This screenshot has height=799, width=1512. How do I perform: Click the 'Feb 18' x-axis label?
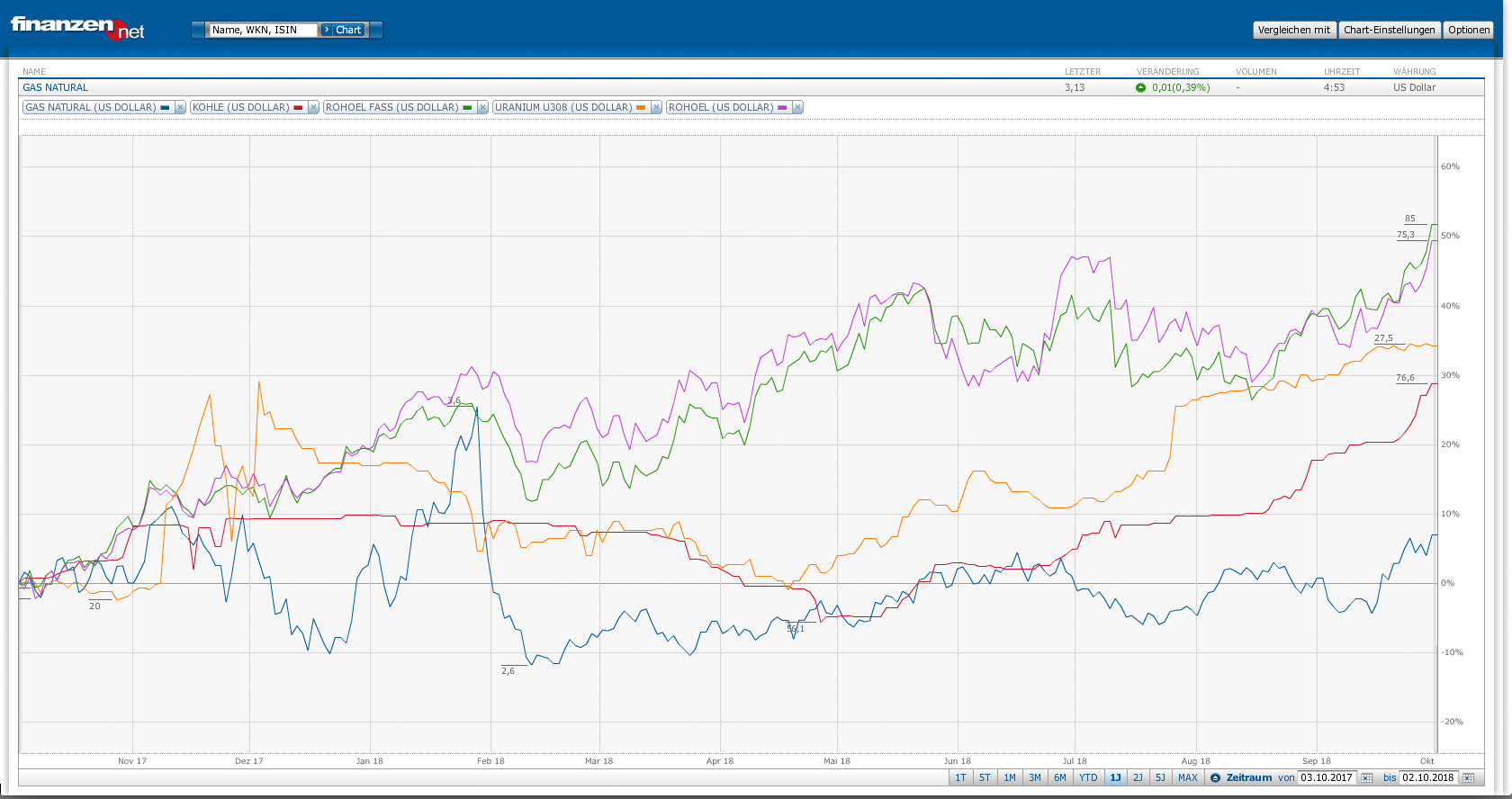point(490,761)
